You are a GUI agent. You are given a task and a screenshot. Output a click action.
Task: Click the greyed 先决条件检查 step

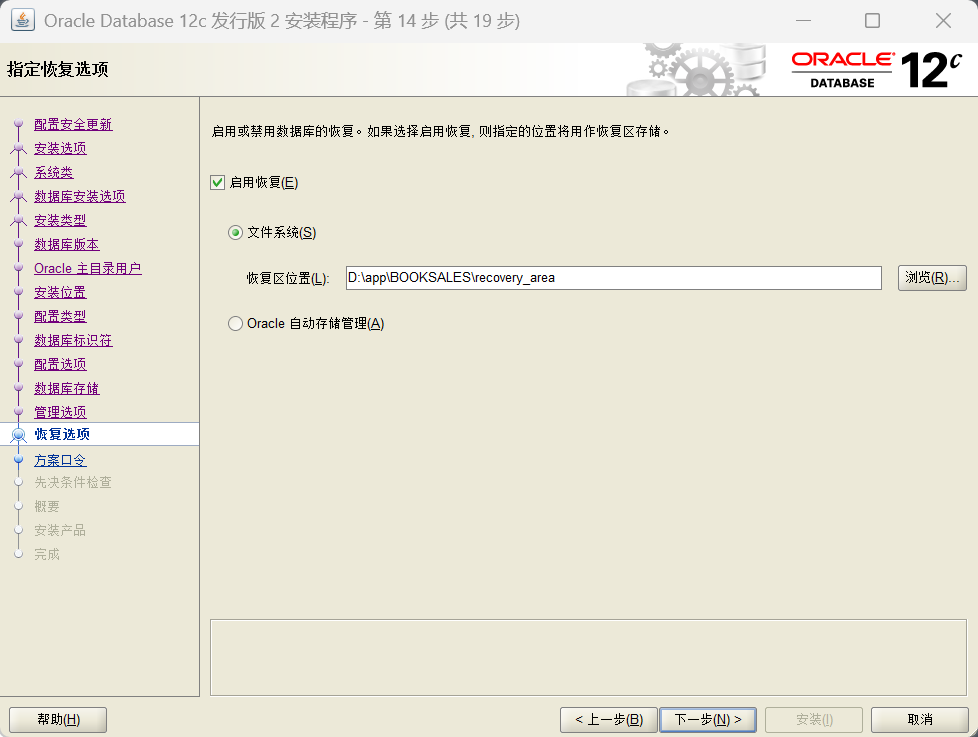coord(73,482)
